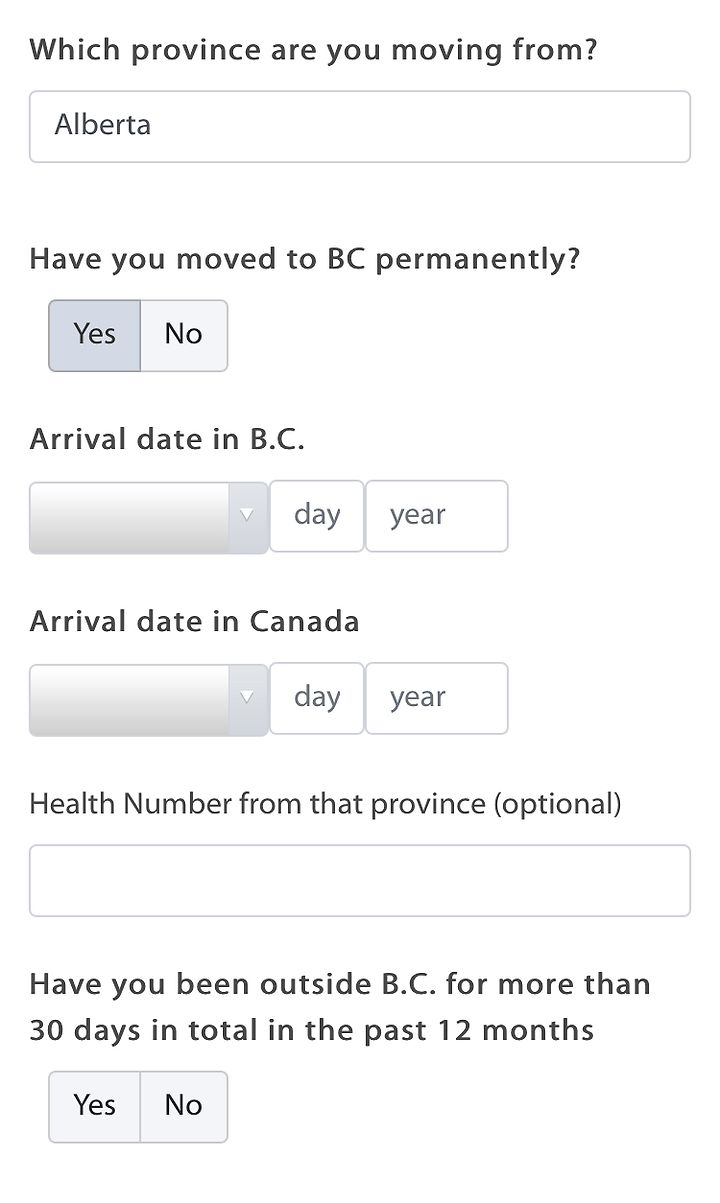The width and height of the screenshot is (720, 1203).
Task: Click the 'Have you moved to BC permanently?' label
Action: [x=305, y=259]
